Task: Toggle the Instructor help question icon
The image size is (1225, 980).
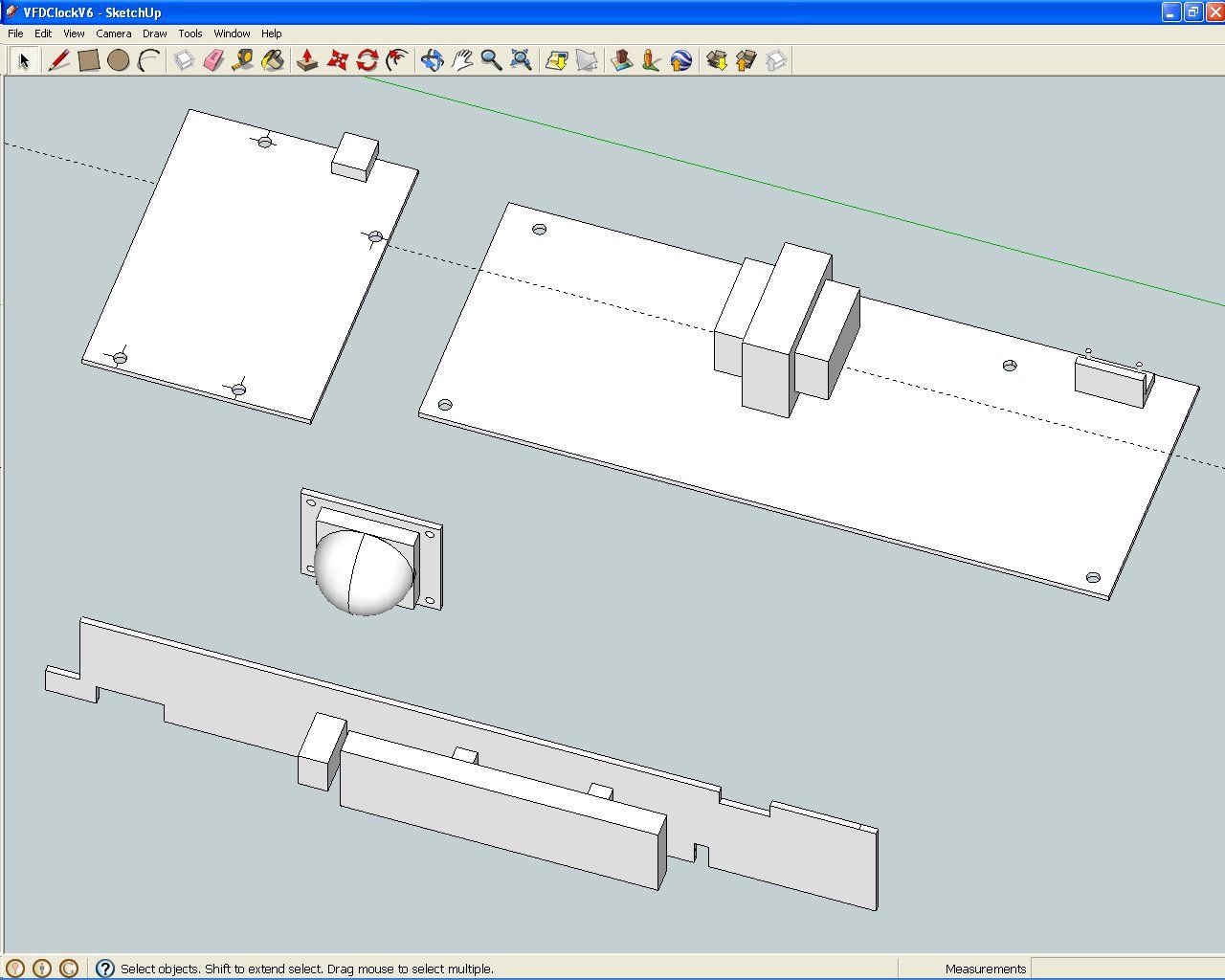Action: click(105, 969)
